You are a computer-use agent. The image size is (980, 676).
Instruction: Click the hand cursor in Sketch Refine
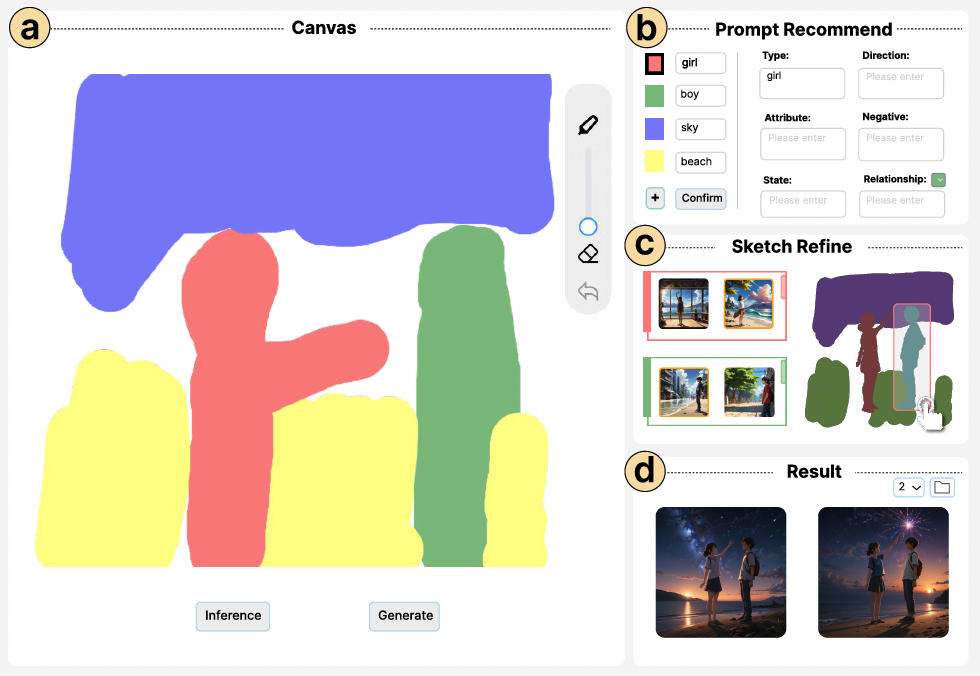coord(931,414)
